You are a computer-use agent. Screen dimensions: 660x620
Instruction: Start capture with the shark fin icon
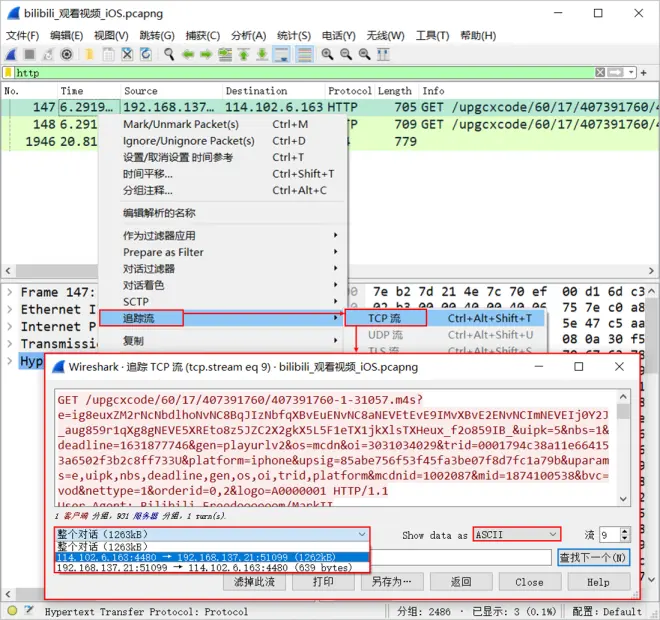[x=11, y=54]
